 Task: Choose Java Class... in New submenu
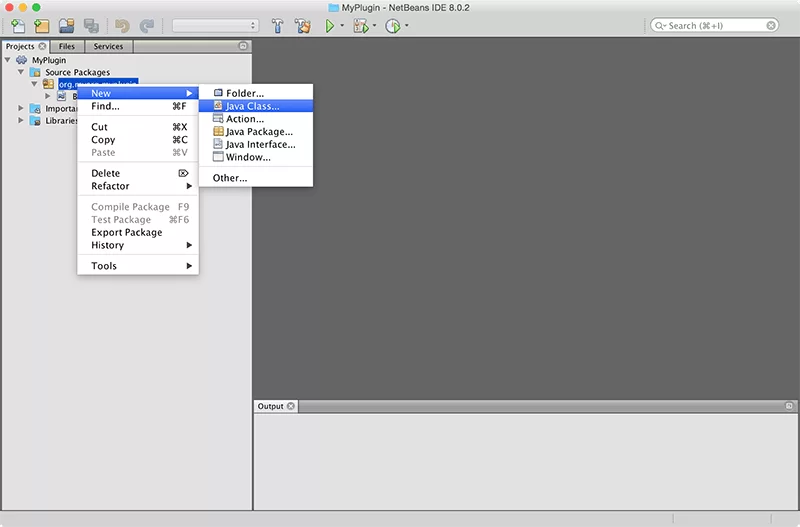point(256,106)
